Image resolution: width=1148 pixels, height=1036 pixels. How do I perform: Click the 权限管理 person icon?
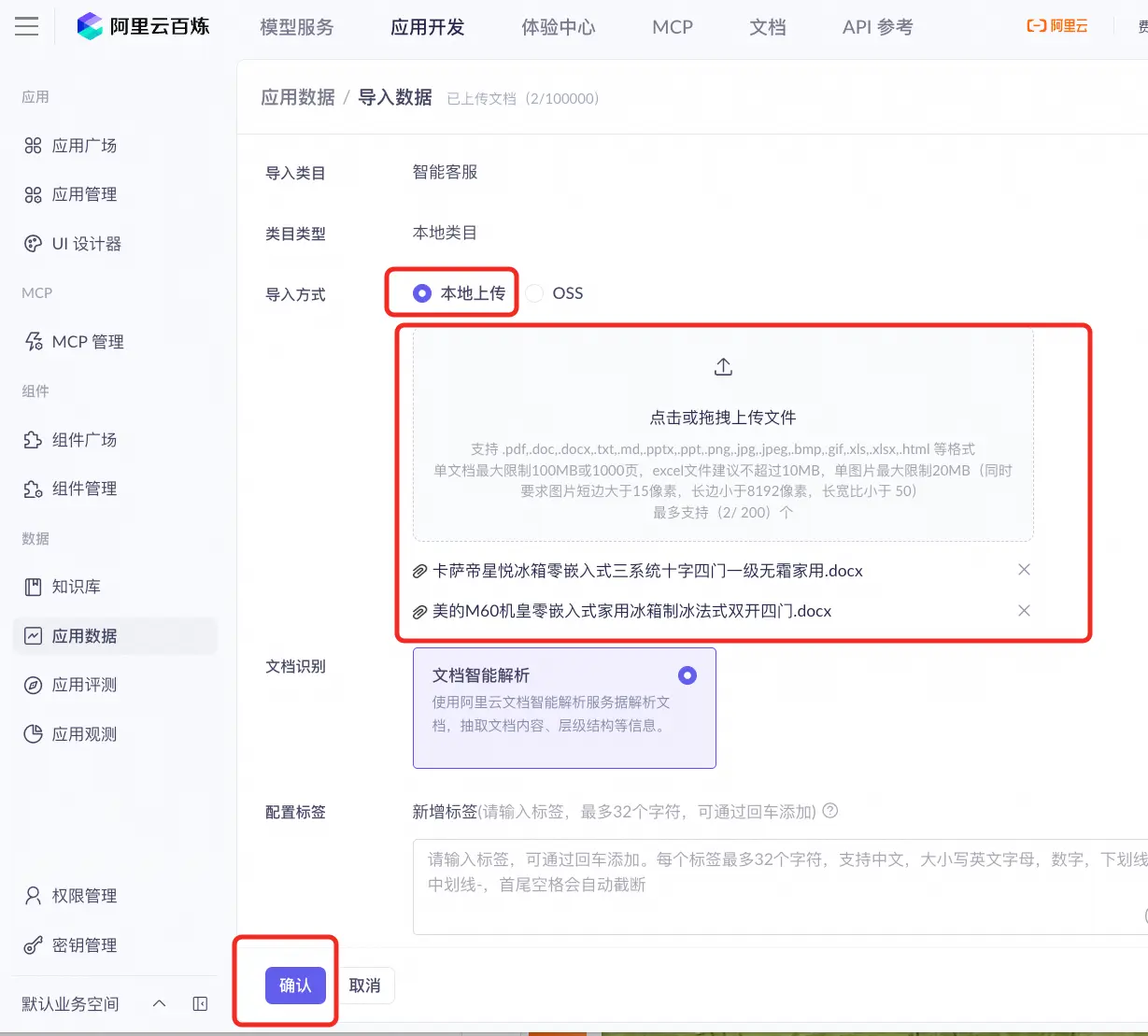click(x=33, y=896)
